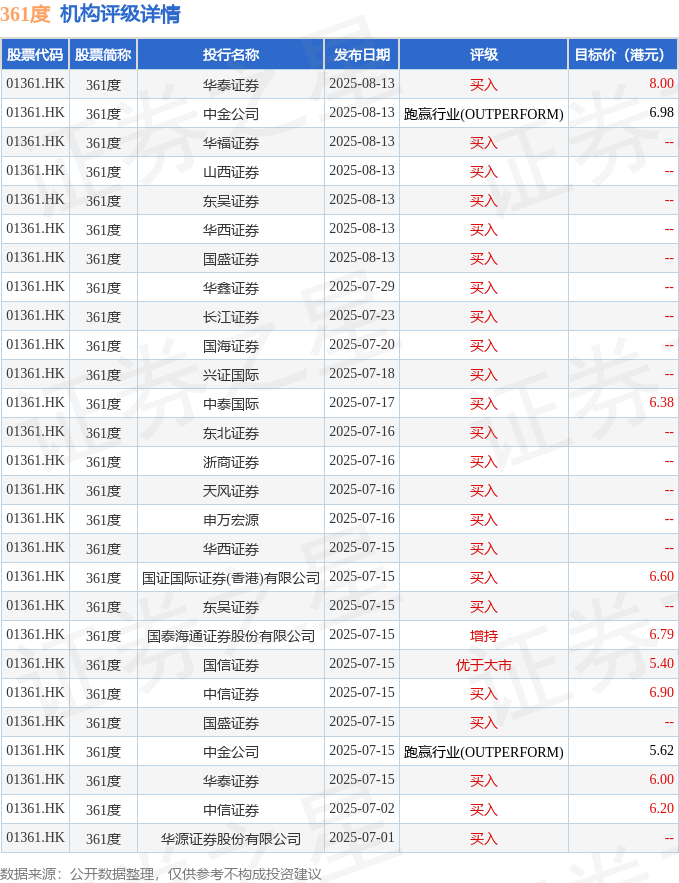Click the target price 6.38
Image resolution: width=679 pixels, height=883 pixels.
pos(662,403)
